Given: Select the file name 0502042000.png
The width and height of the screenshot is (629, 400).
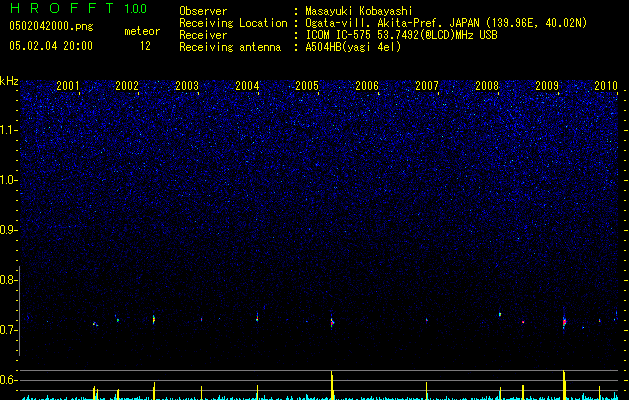Looking at the screenshot, I should click(x=51, y=26).
